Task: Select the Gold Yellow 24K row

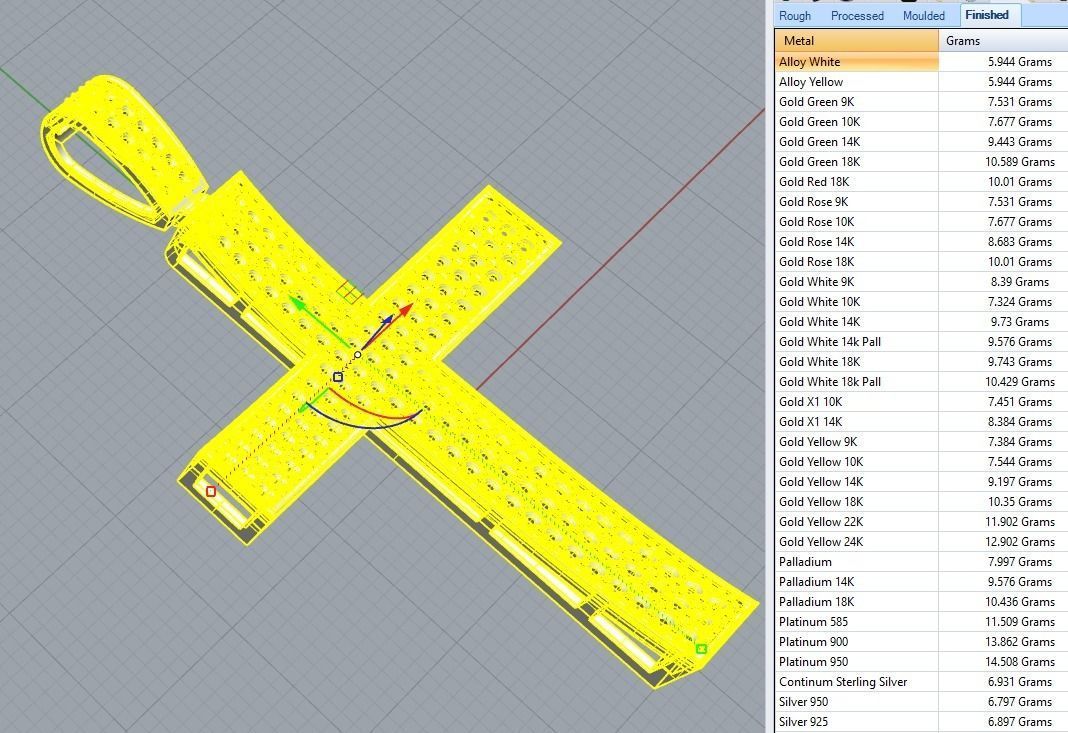Action: [x=922, y=541]
